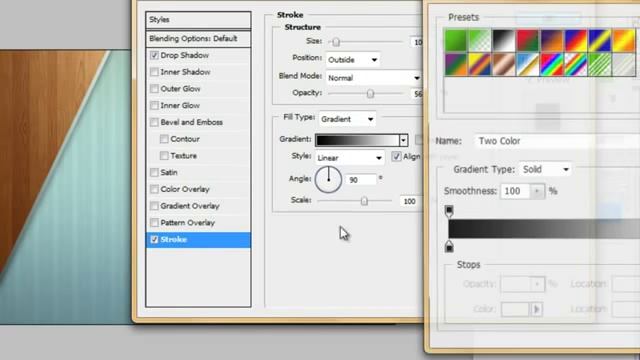The image size is (640, 360).
Task: Open the Blend Mode dropdown showing Normal
Action: 373,78
